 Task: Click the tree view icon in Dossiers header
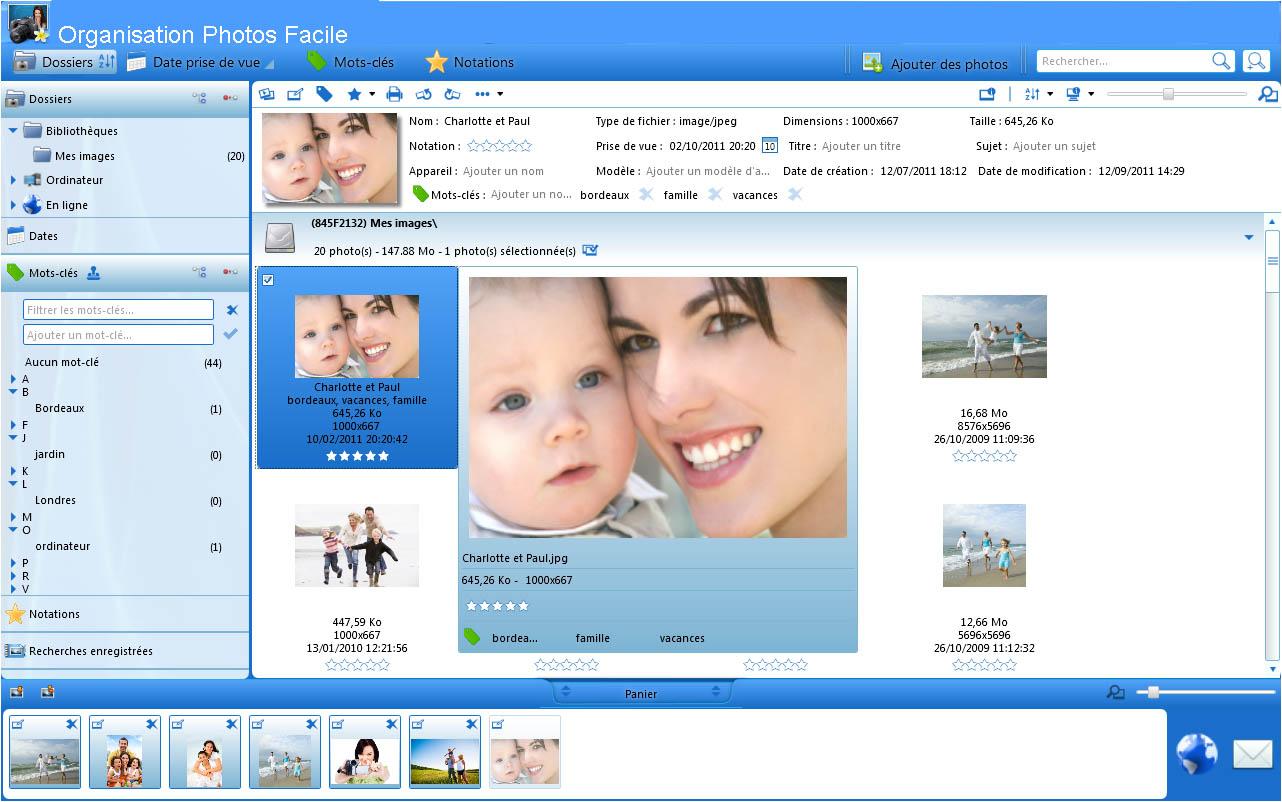click(x=199, y=99)
